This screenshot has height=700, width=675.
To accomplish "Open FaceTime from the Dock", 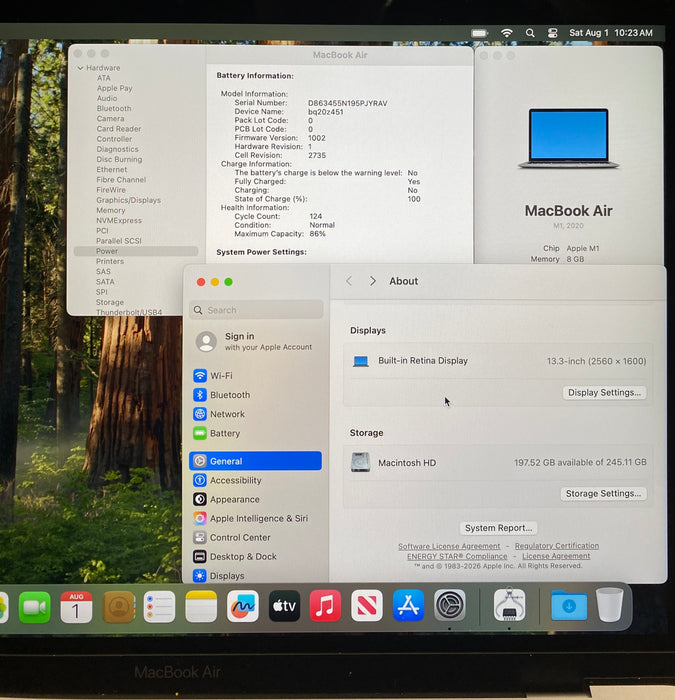I will 34,607.
